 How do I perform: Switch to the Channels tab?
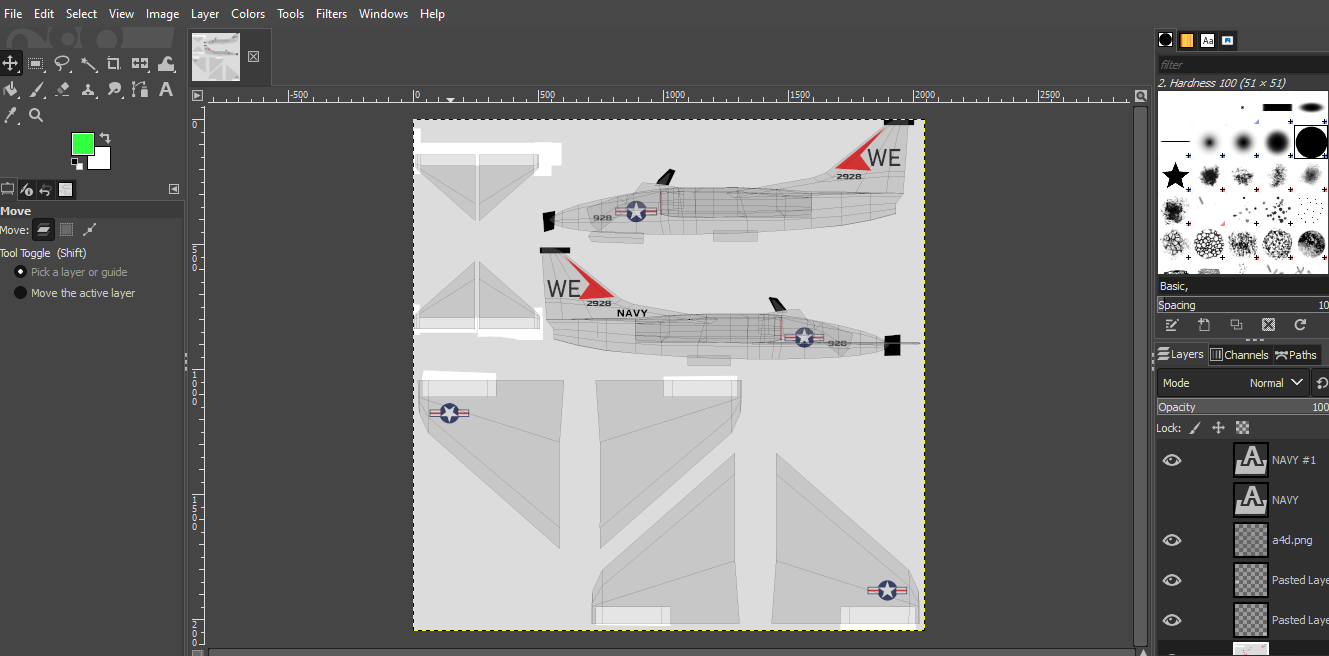point(1239,355)
